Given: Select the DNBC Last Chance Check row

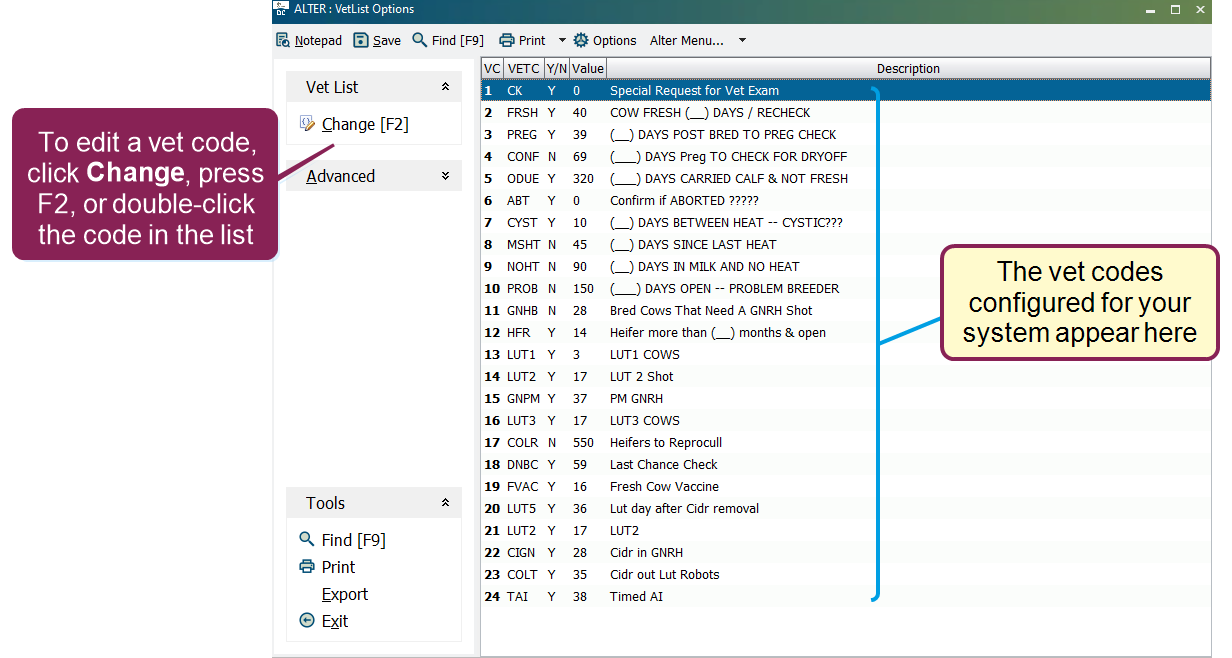Looking at the screenshot, I should coord(845,465).
